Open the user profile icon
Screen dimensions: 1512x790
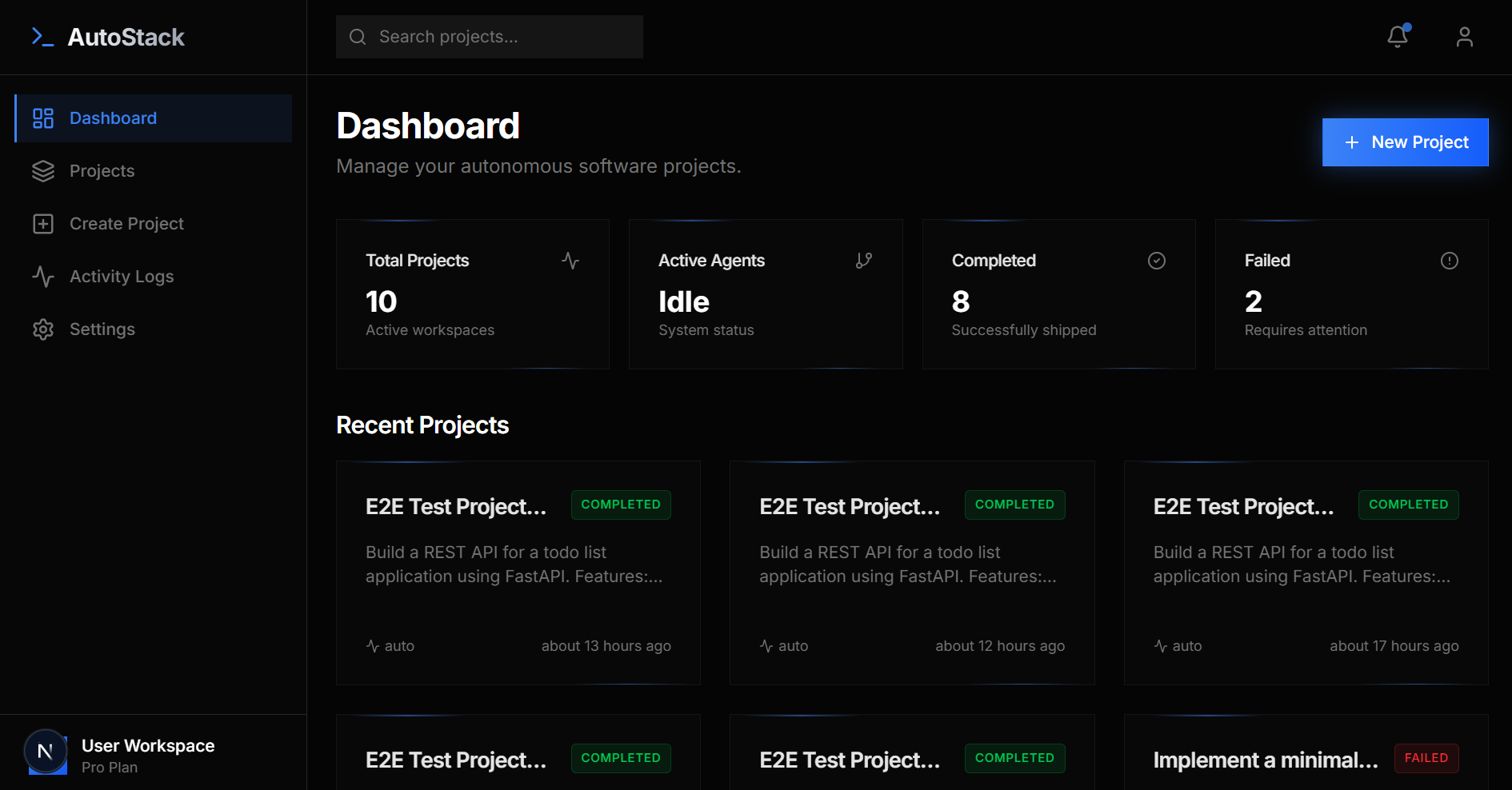point(1465,37)
